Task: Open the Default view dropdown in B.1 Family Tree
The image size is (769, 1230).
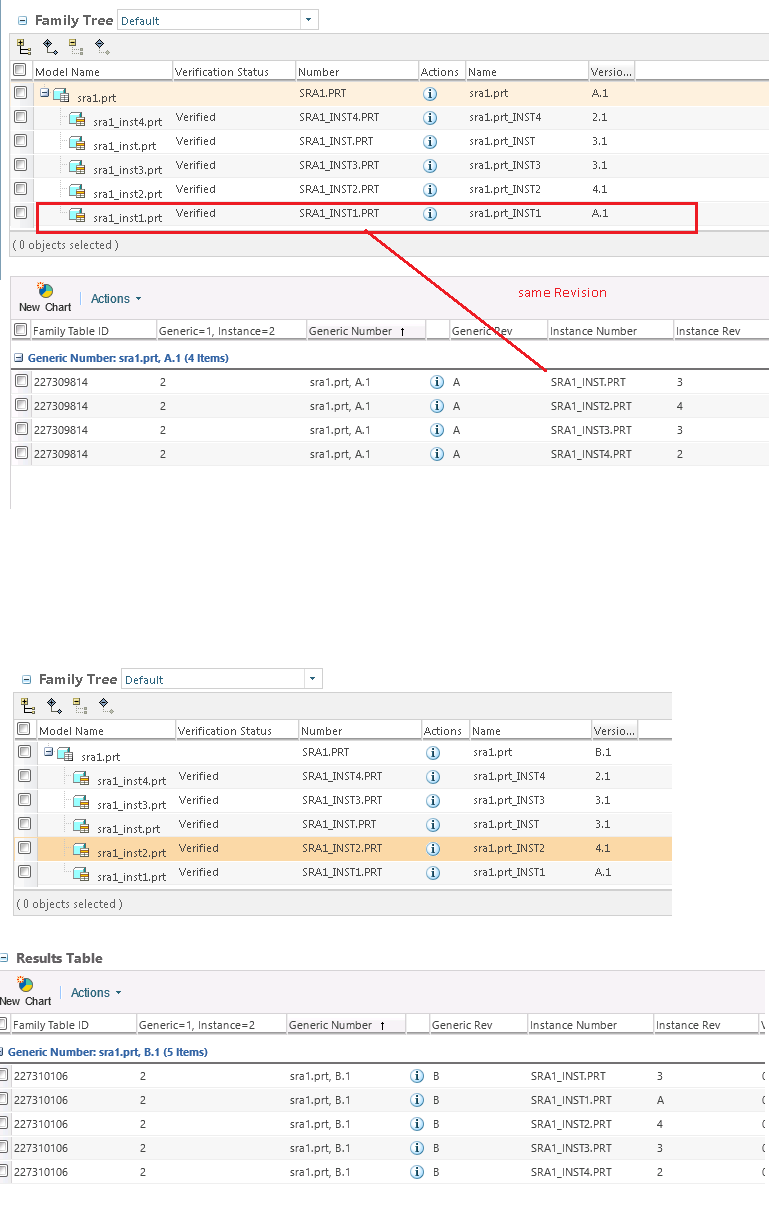Action: pos(312,679)
